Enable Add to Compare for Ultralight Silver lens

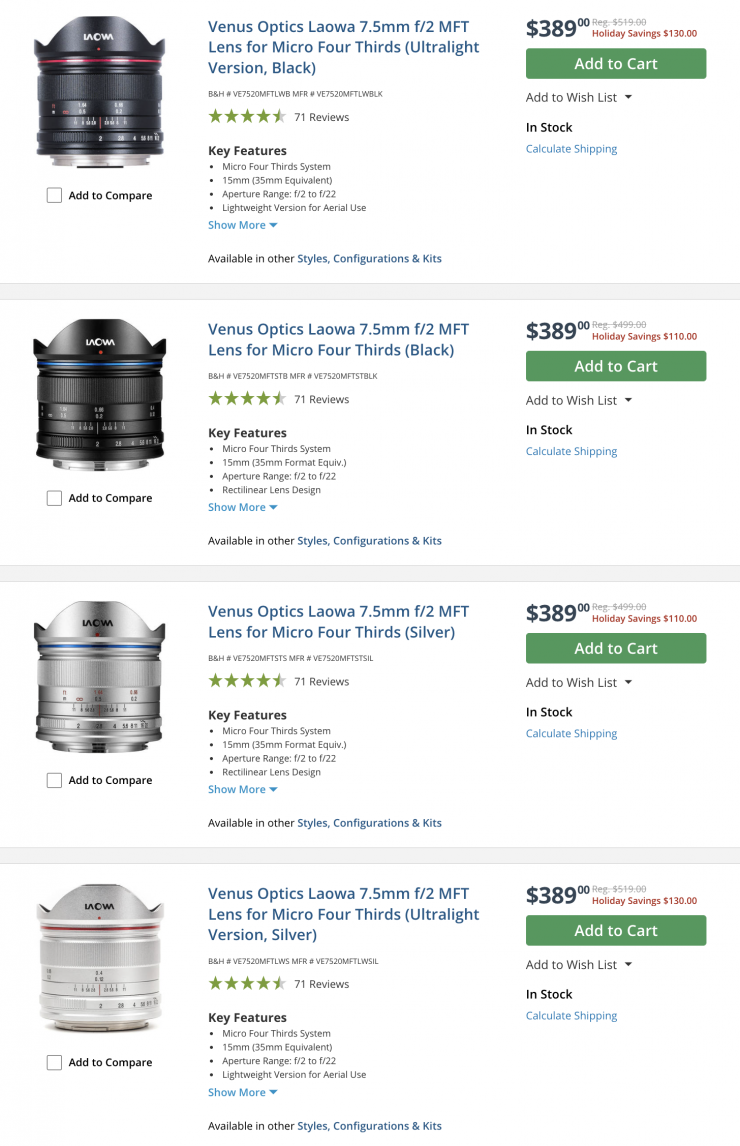[55, 1062]
